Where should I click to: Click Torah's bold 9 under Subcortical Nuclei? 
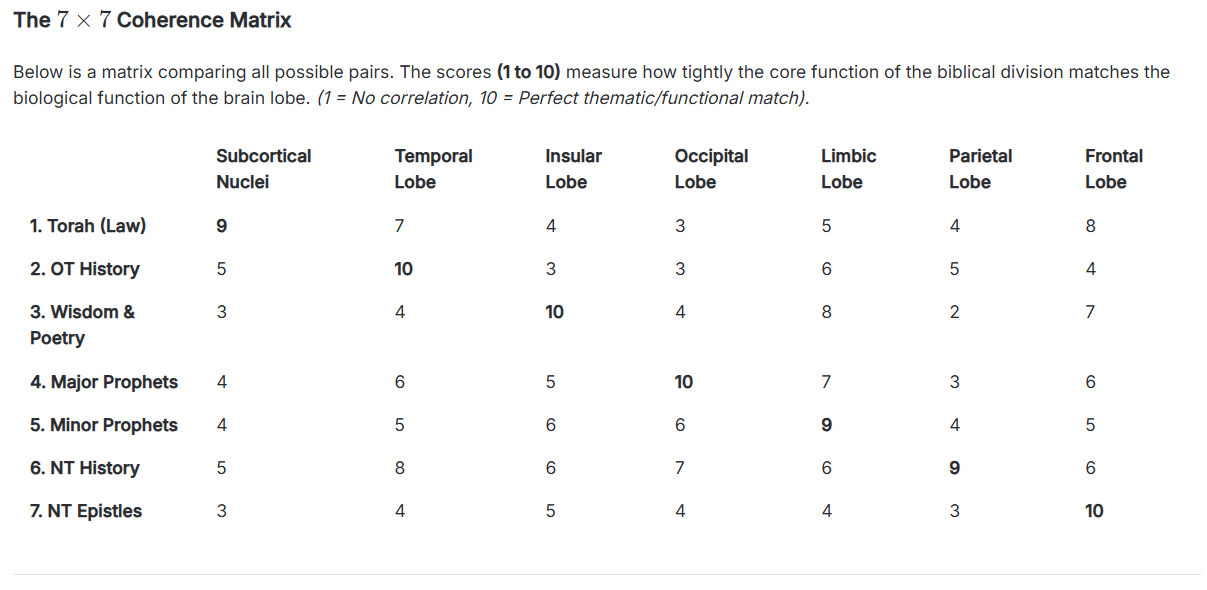tap(221, 226)
